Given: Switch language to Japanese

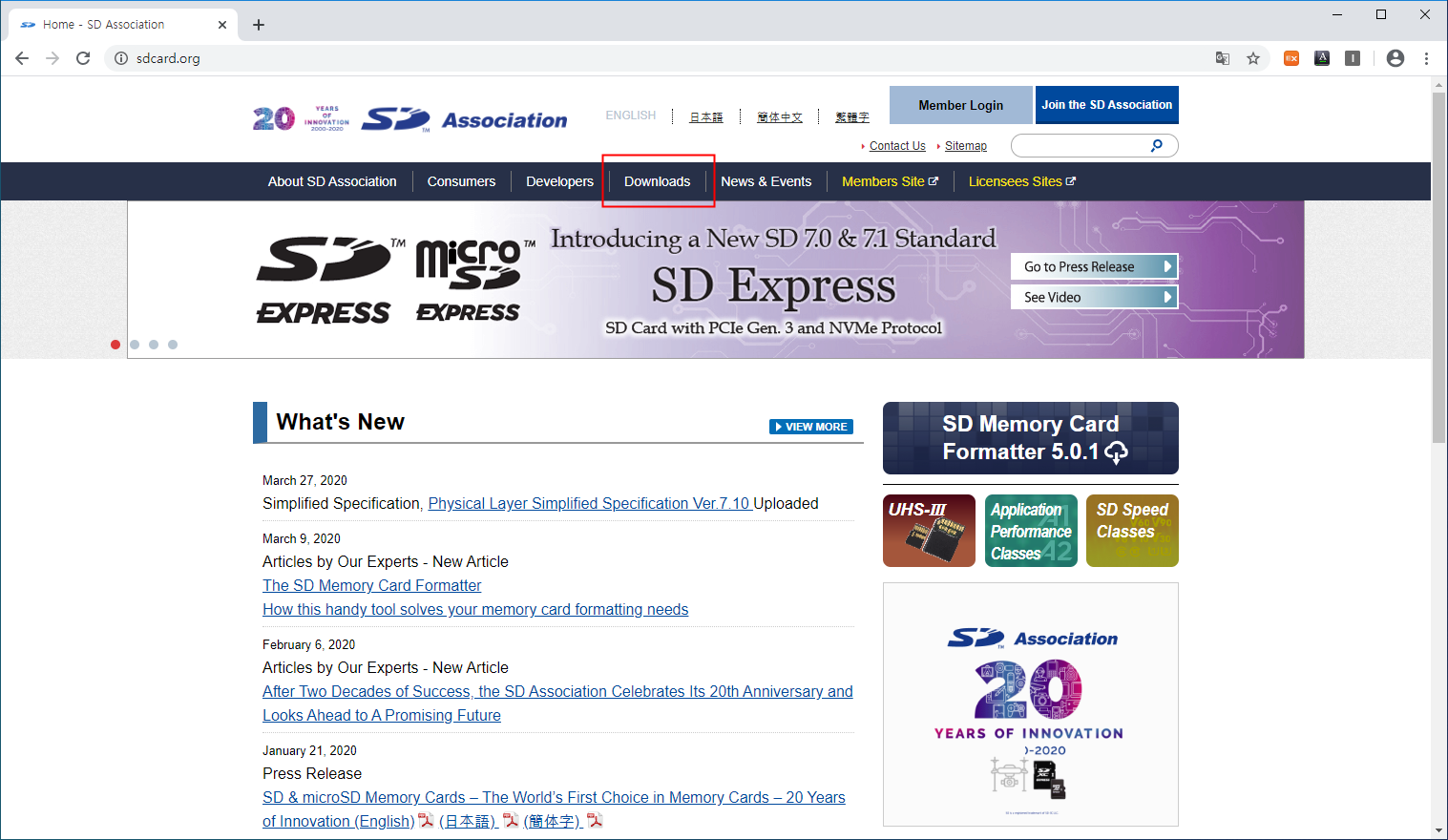Looking at the screenshot, I should point(706,116).
